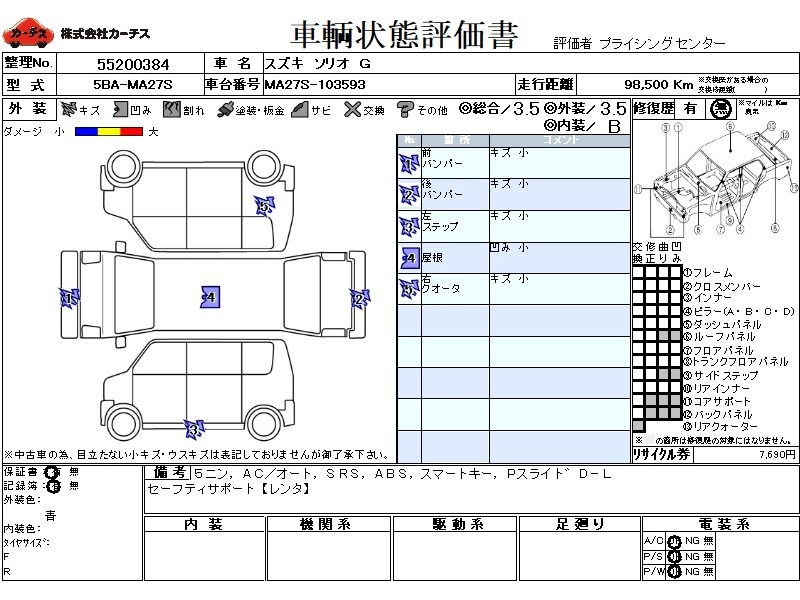The image size is (800, 600).
Task: Click the car frame reference diagram
Action: pyautogui.click(x=715, y=180)
